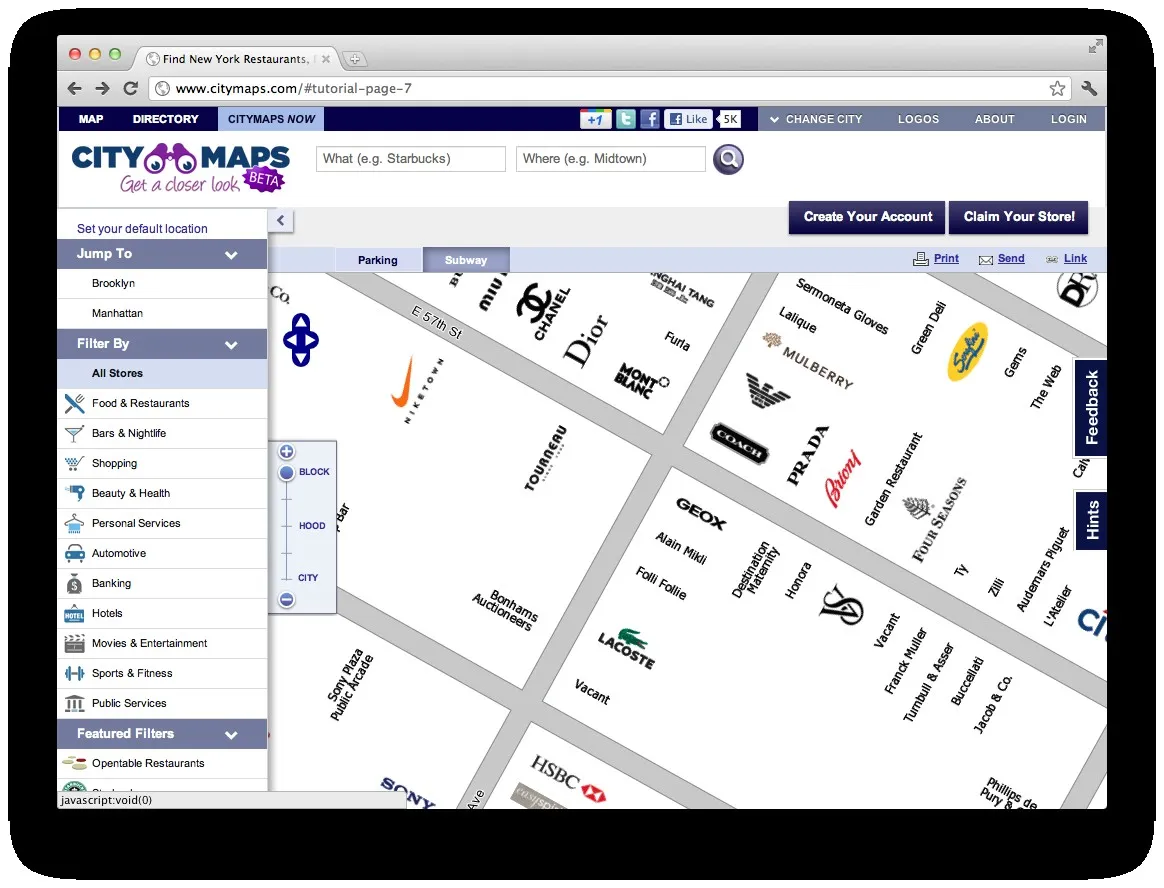
Task: Click the Lacoste crocodile logo
Action: 627,648
